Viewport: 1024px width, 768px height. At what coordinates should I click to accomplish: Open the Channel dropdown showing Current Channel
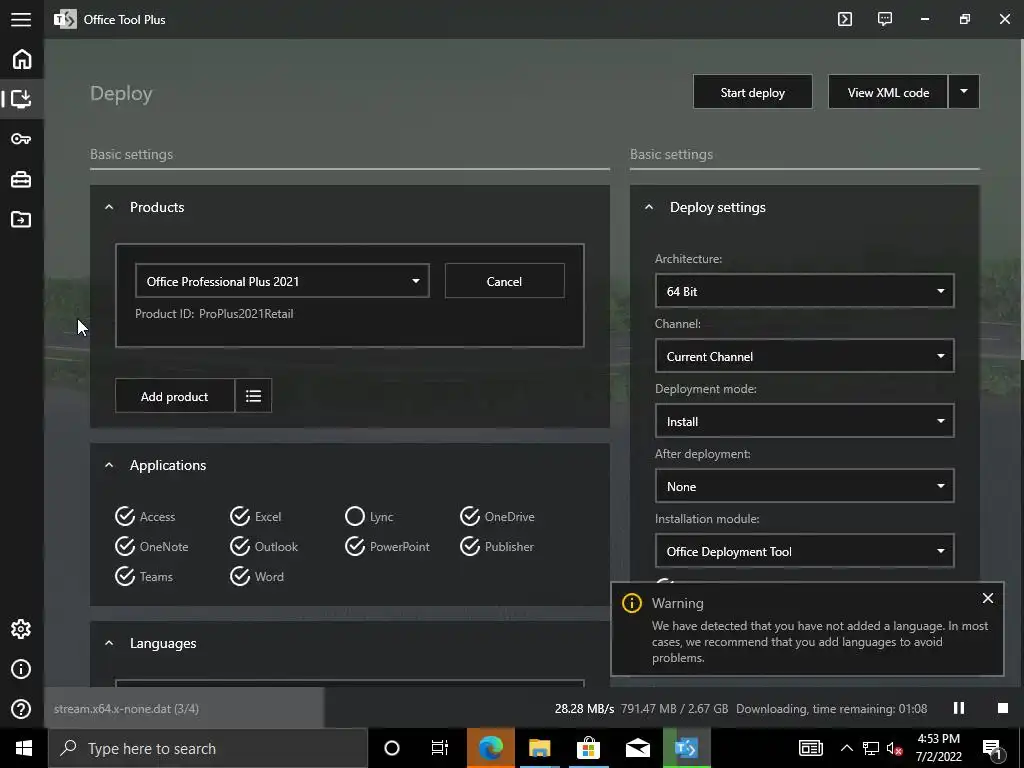point(805,356)
